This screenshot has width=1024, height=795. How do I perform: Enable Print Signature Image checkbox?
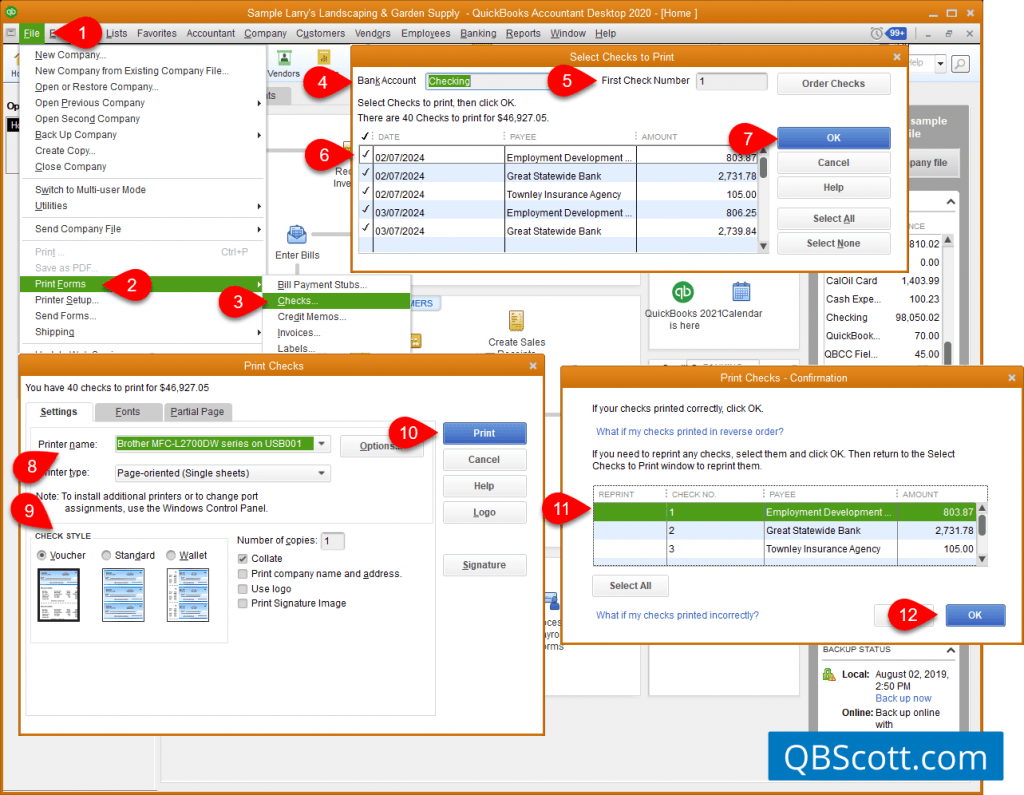coord(243,604)
